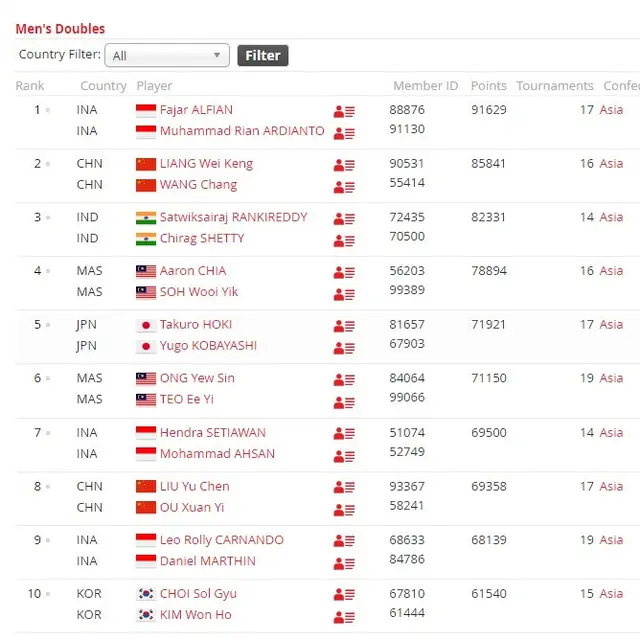The width and height of the screenshot is (640, 640).
Task: Open the Country Filter dropdown
Action: click(x=167, y=55)
